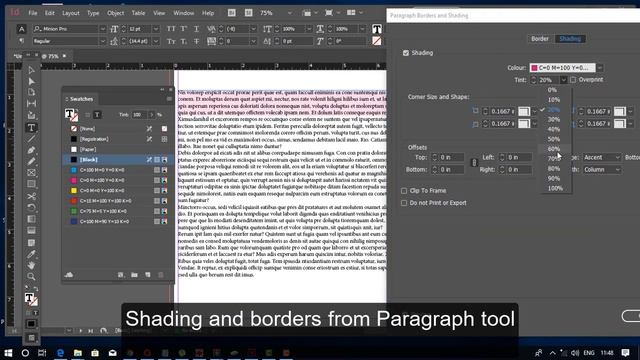Select the Free Transform tool

(x=31, y=208)
